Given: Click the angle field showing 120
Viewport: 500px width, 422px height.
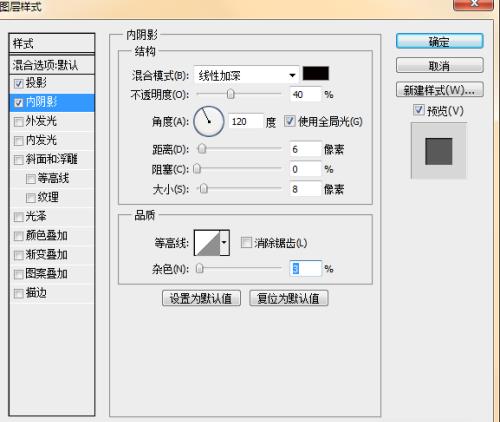Looking at the screenshot, I should click(x=246, y=122).
